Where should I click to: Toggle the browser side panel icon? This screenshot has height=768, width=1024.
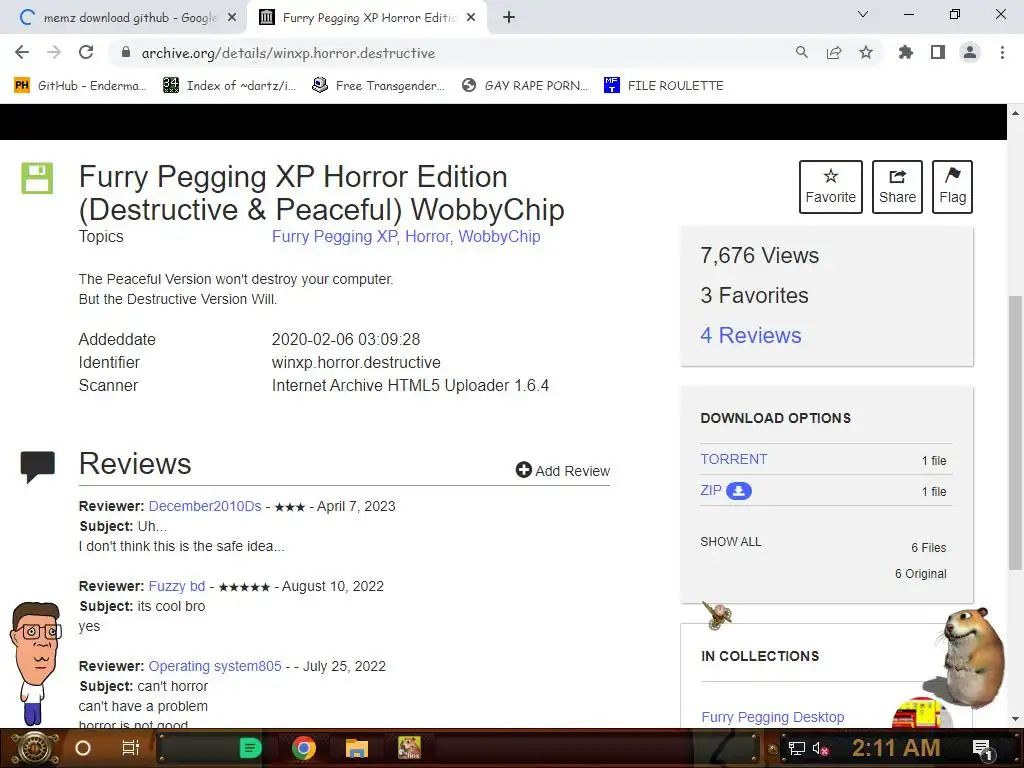pyautogui.click(x=938, y=52)
